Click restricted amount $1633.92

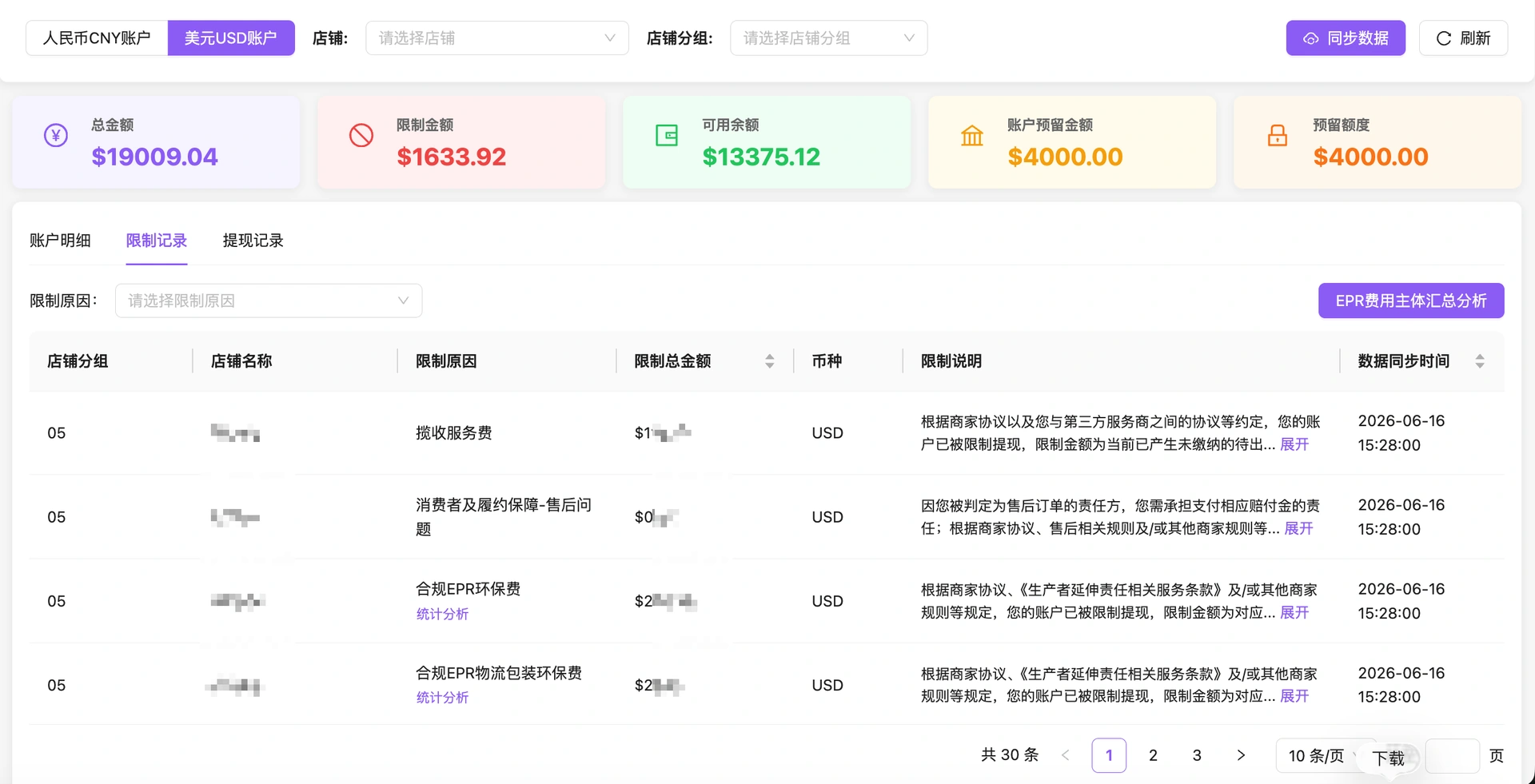452,157
